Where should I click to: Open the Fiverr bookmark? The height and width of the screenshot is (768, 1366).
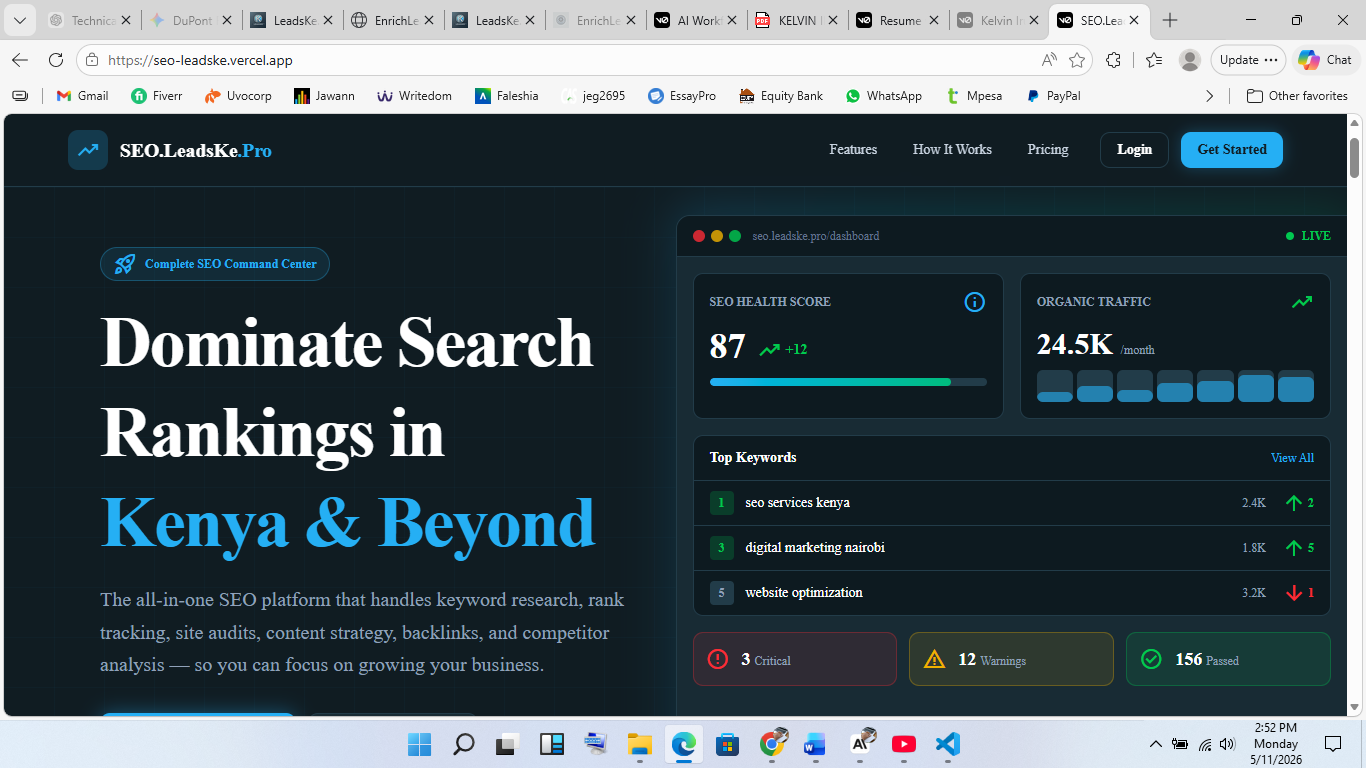click(157, 96)
